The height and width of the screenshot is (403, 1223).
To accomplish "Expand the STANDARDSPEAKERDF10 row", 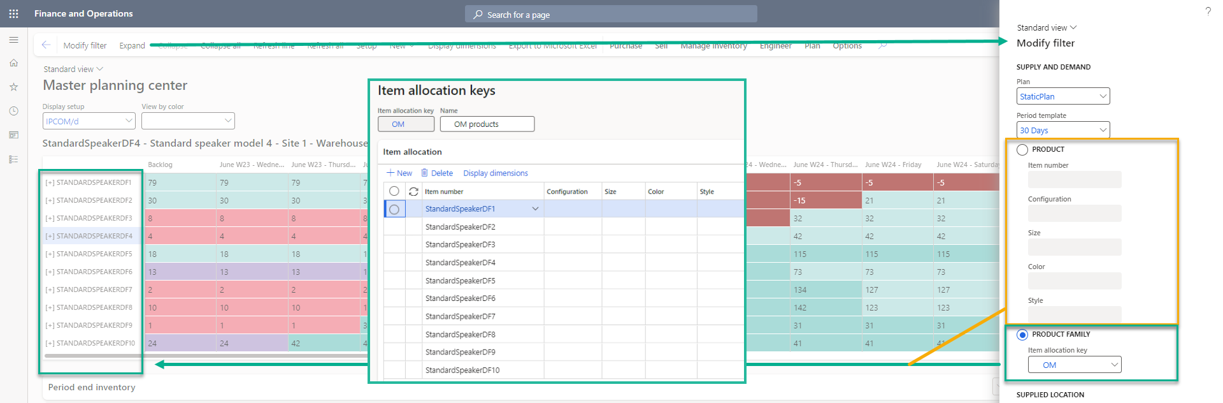I will (x=49, y=343).
